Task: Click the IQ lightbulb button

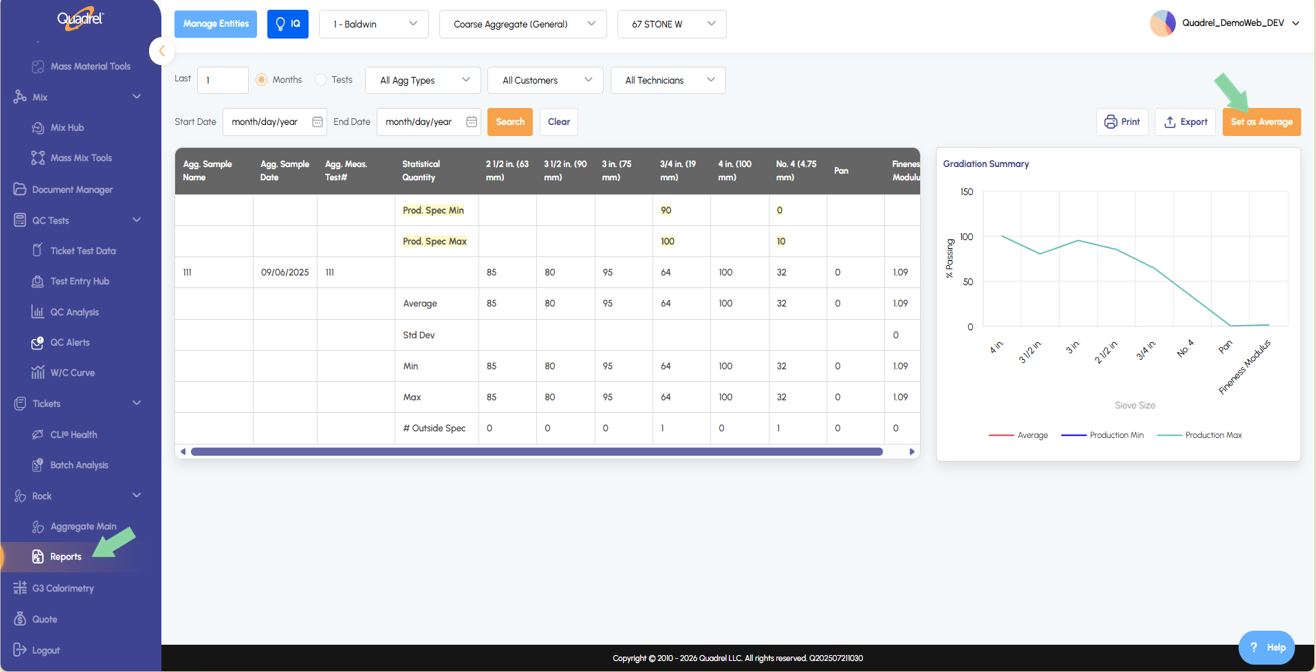Action: point(287,24)
